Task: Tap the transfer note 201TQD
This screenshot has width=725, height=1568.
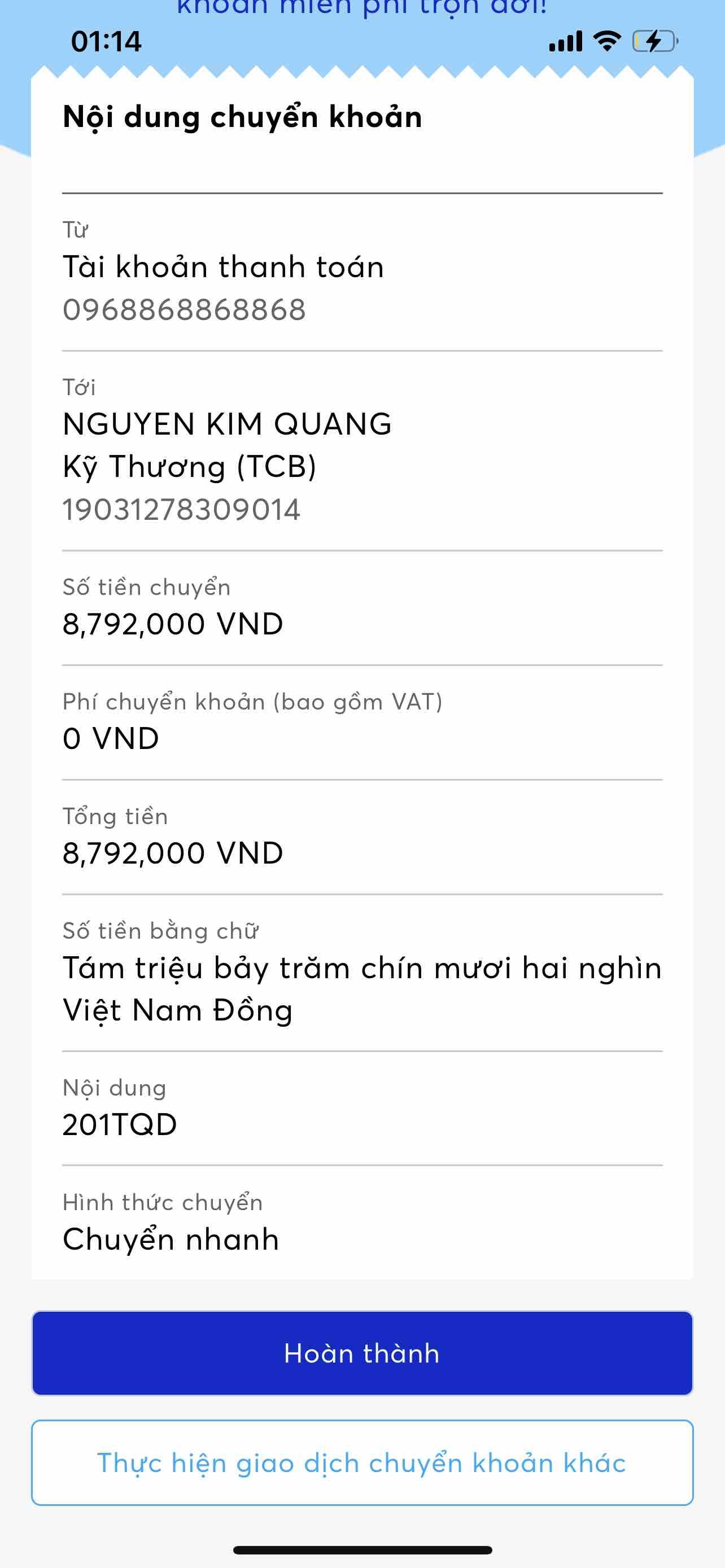Action: point(120,1124)
